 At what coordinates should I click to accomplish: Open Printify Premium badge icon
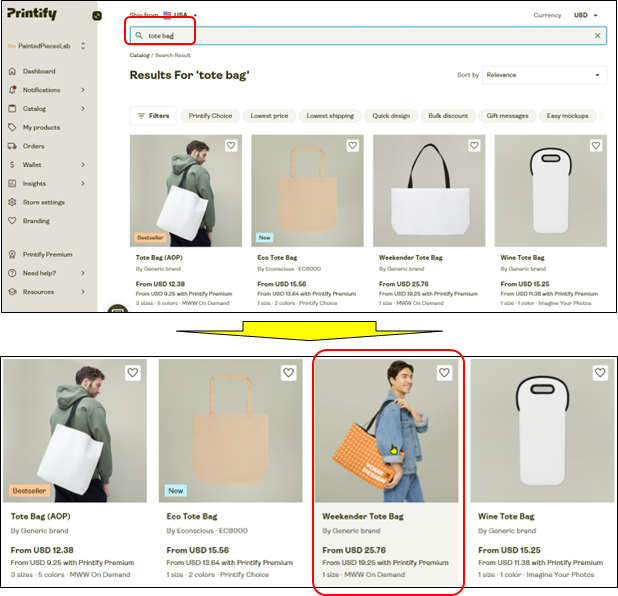point(12,254)
